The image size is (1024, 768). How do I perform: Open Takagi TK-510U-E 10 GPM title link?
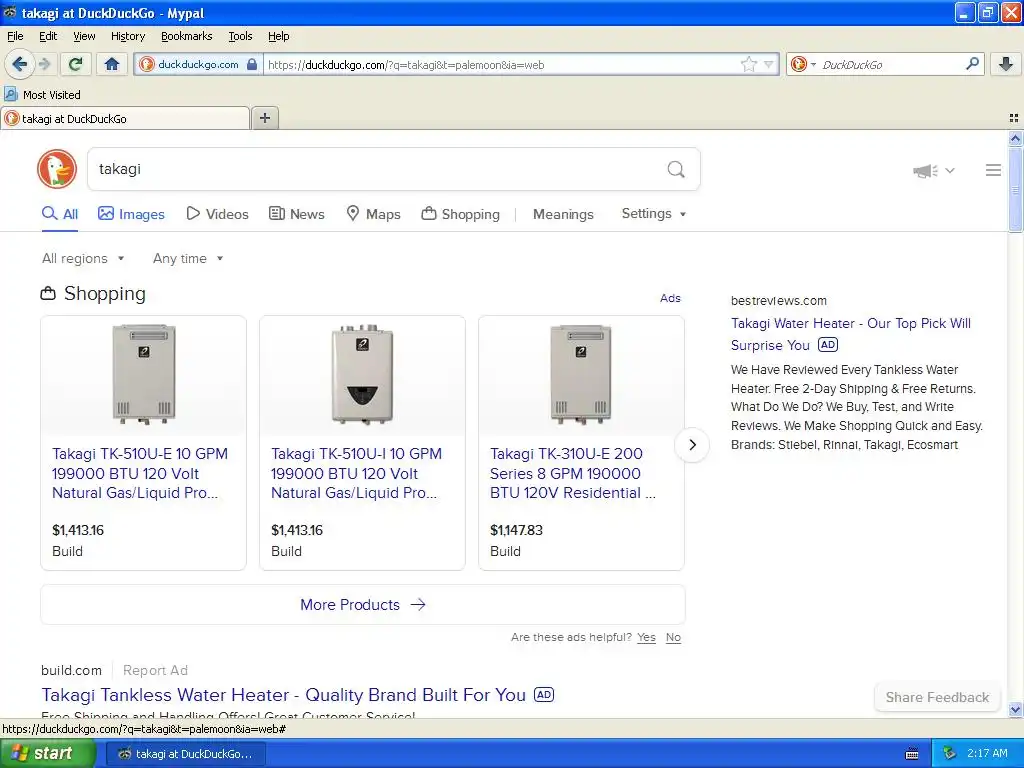(x=140, y=473)
